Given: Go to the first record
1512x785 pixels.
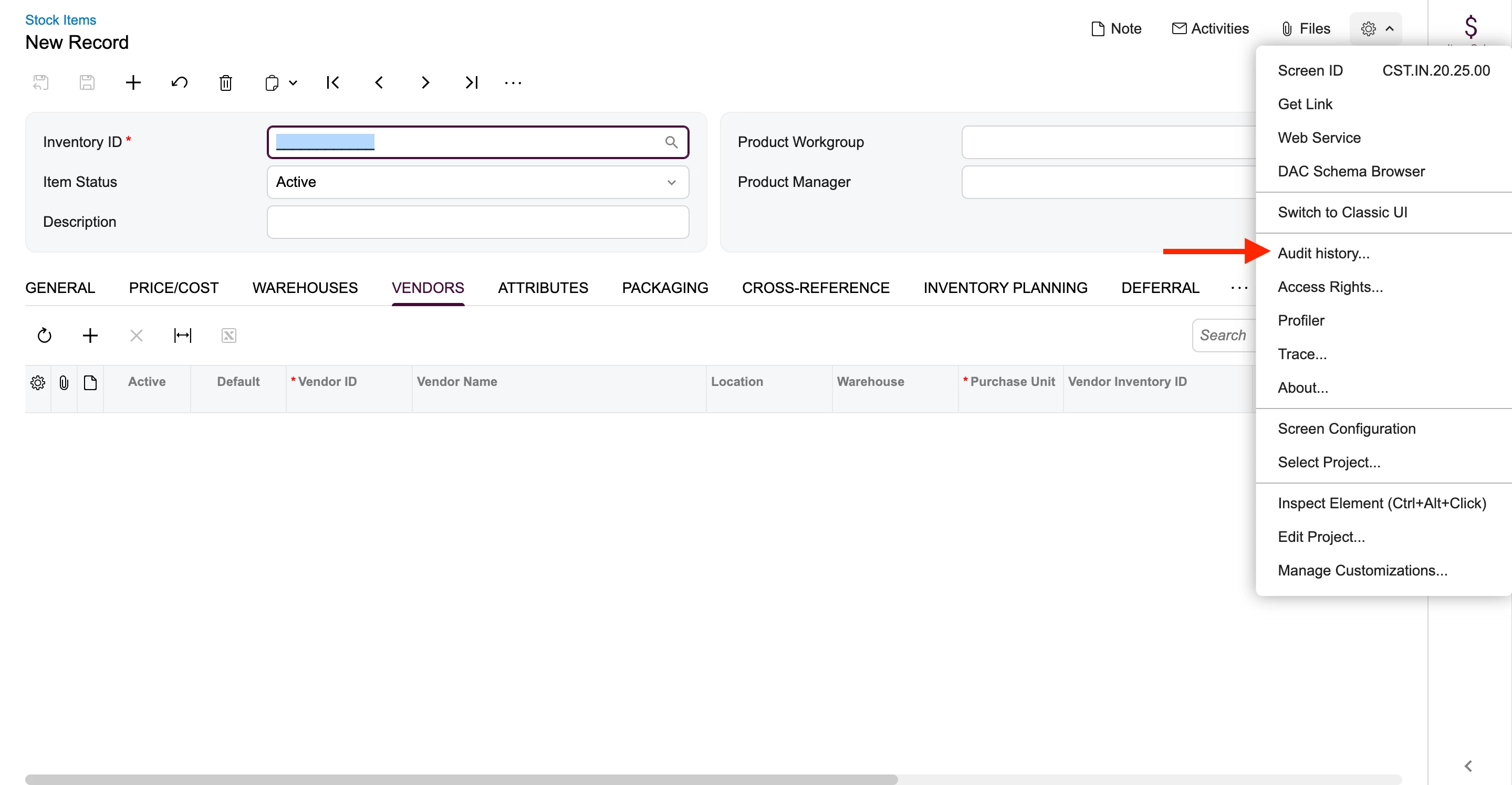Looking at the screenshot, I should [333, 83].
